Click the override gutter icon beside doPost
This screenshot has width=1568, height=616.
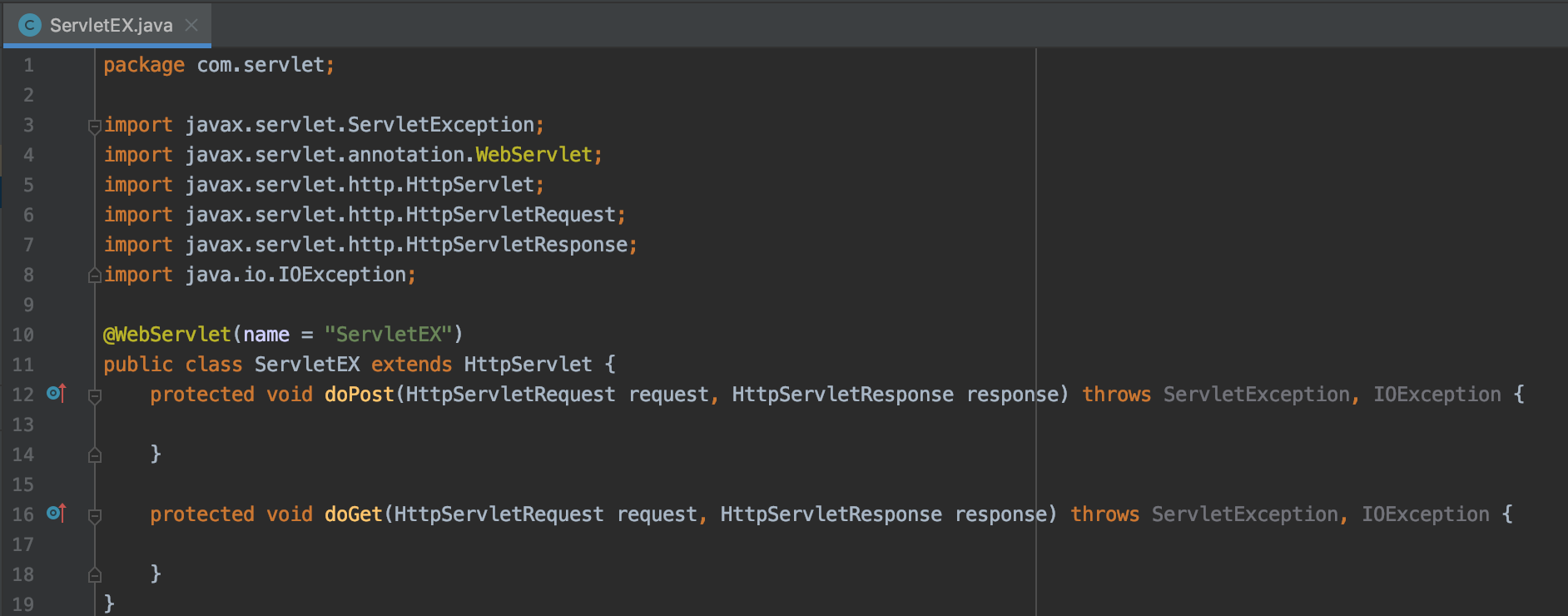click(57, 393)
